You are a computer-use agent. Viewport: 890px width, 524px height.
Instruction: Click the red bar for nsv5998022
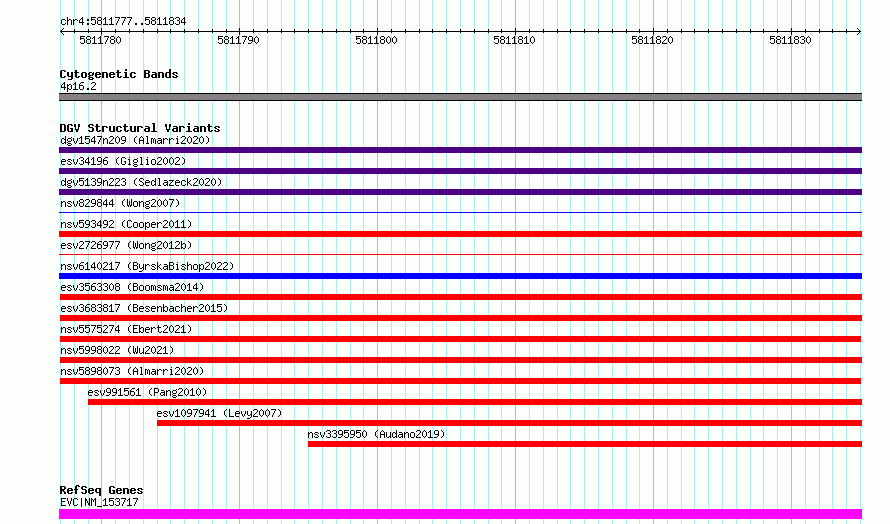point(460,360)
